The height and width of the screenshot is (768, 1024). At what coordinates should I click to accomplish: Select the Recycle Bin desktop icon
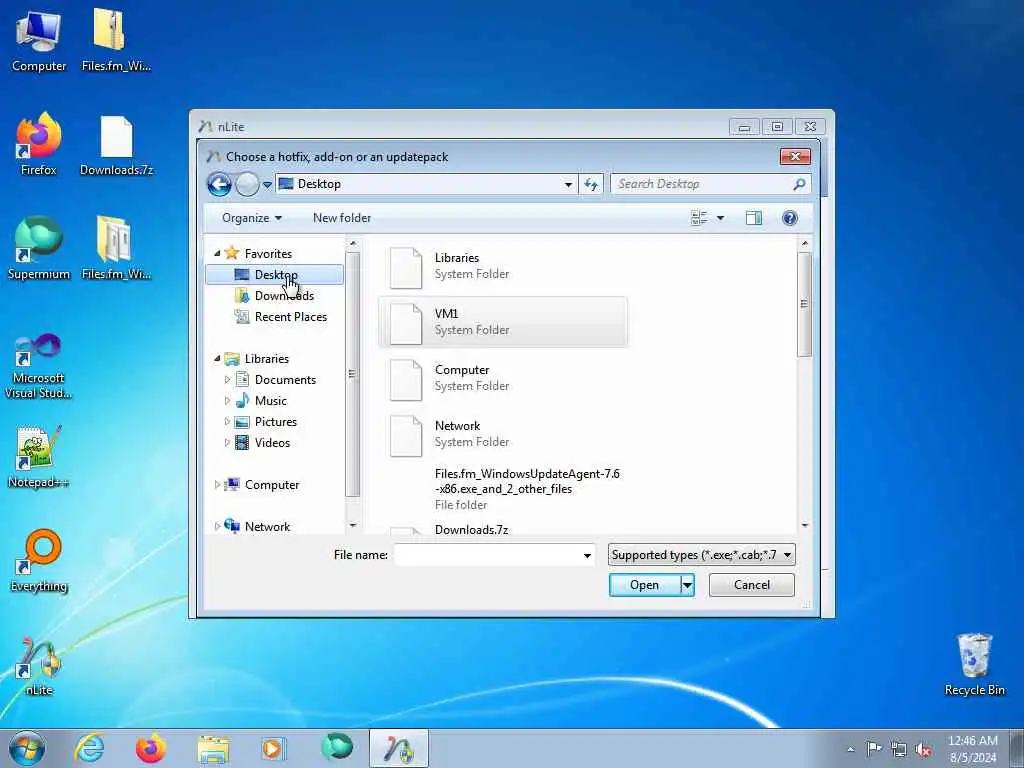pos(974,664)
